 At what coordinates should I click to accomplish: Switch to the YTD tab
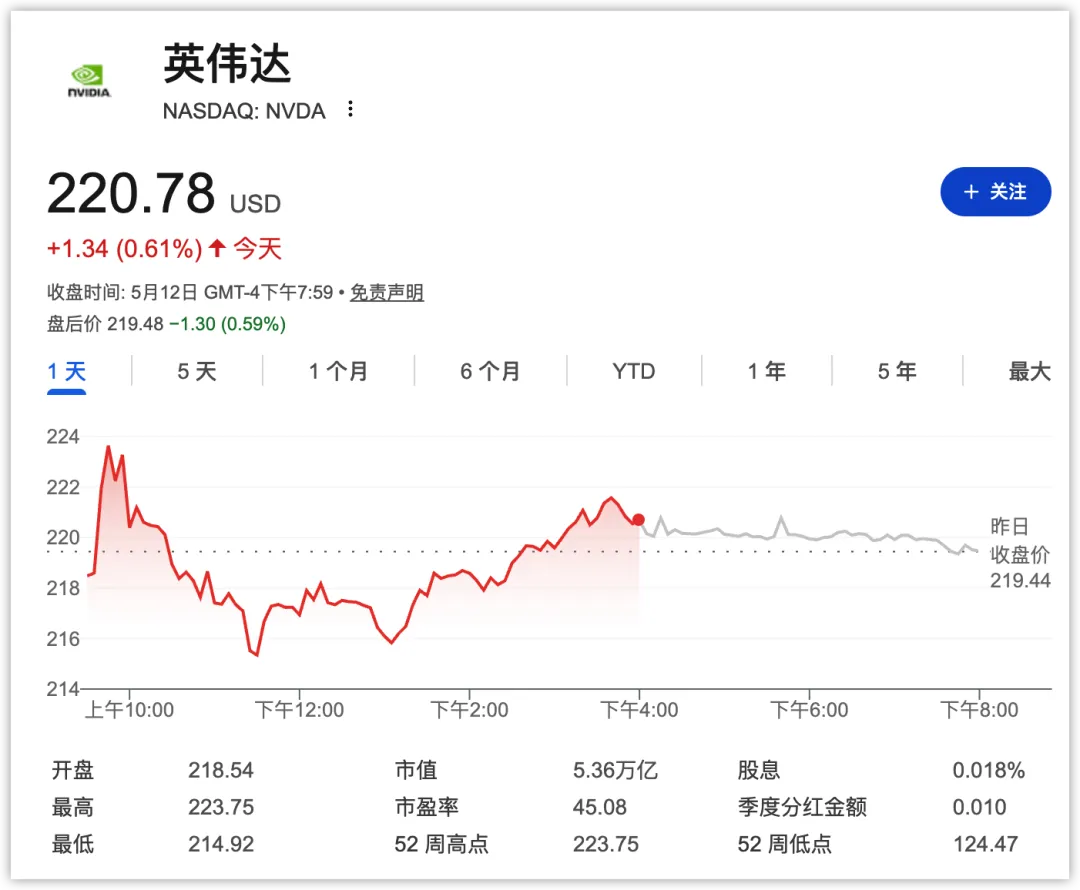tap(634, 372)
